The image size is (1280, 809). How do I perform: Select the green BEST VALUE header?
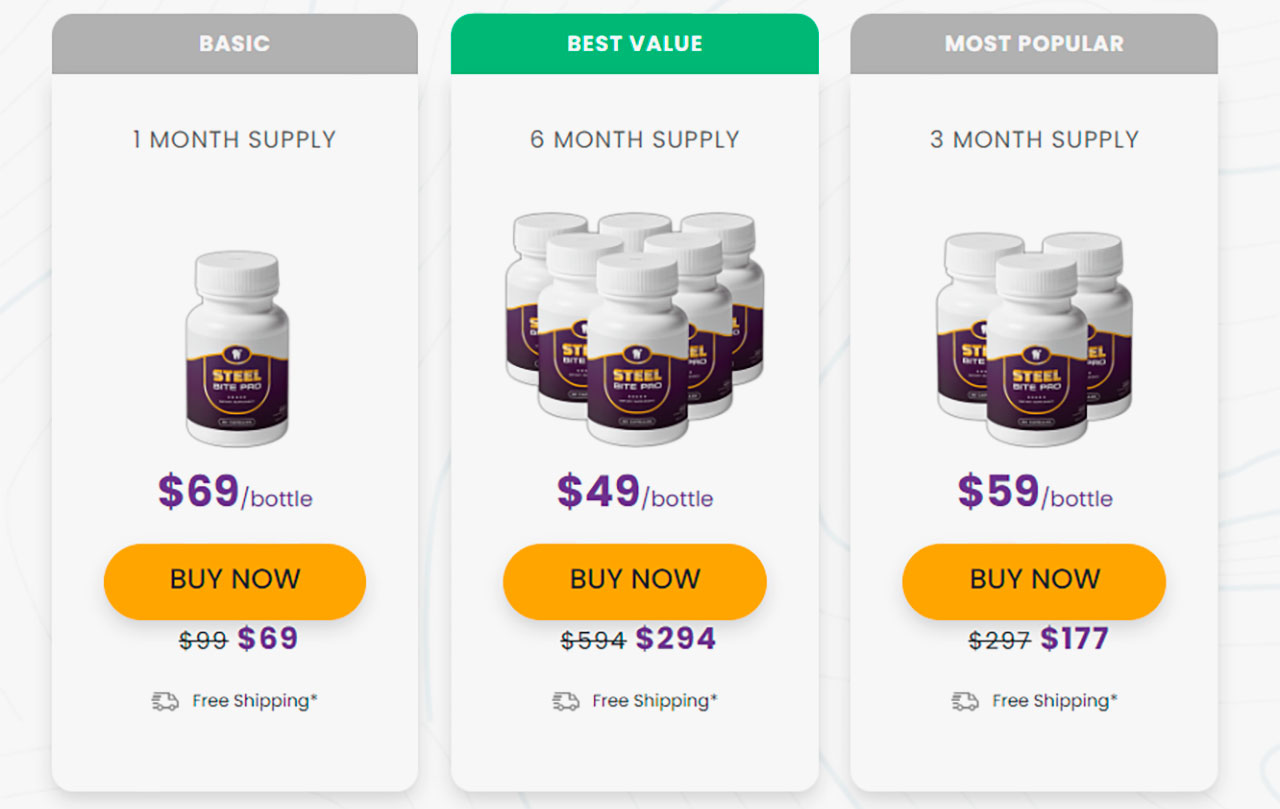point(635,44)
